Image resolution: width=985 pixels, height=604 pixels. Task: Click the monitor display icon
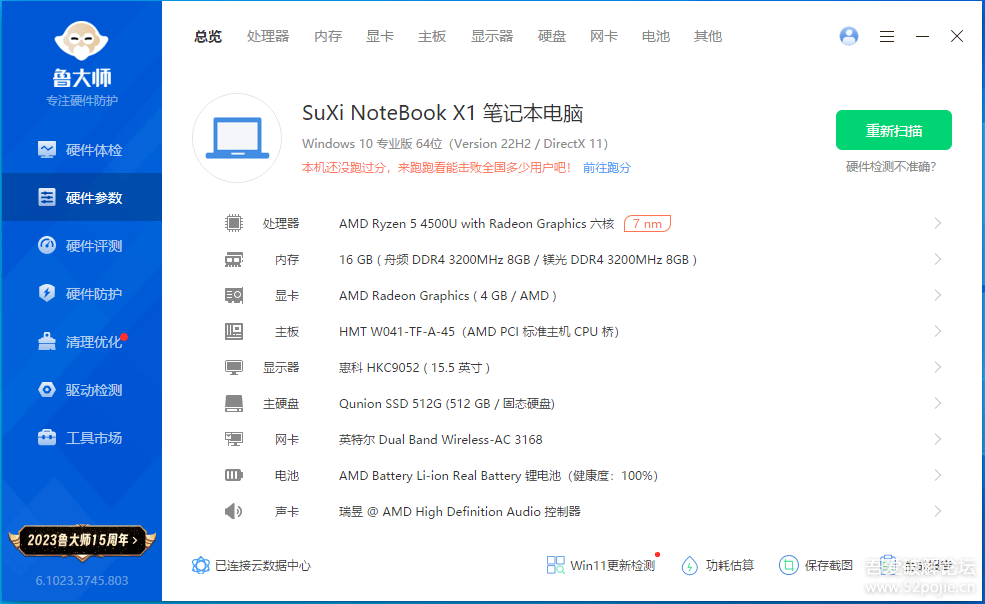(x=234, y=367)
